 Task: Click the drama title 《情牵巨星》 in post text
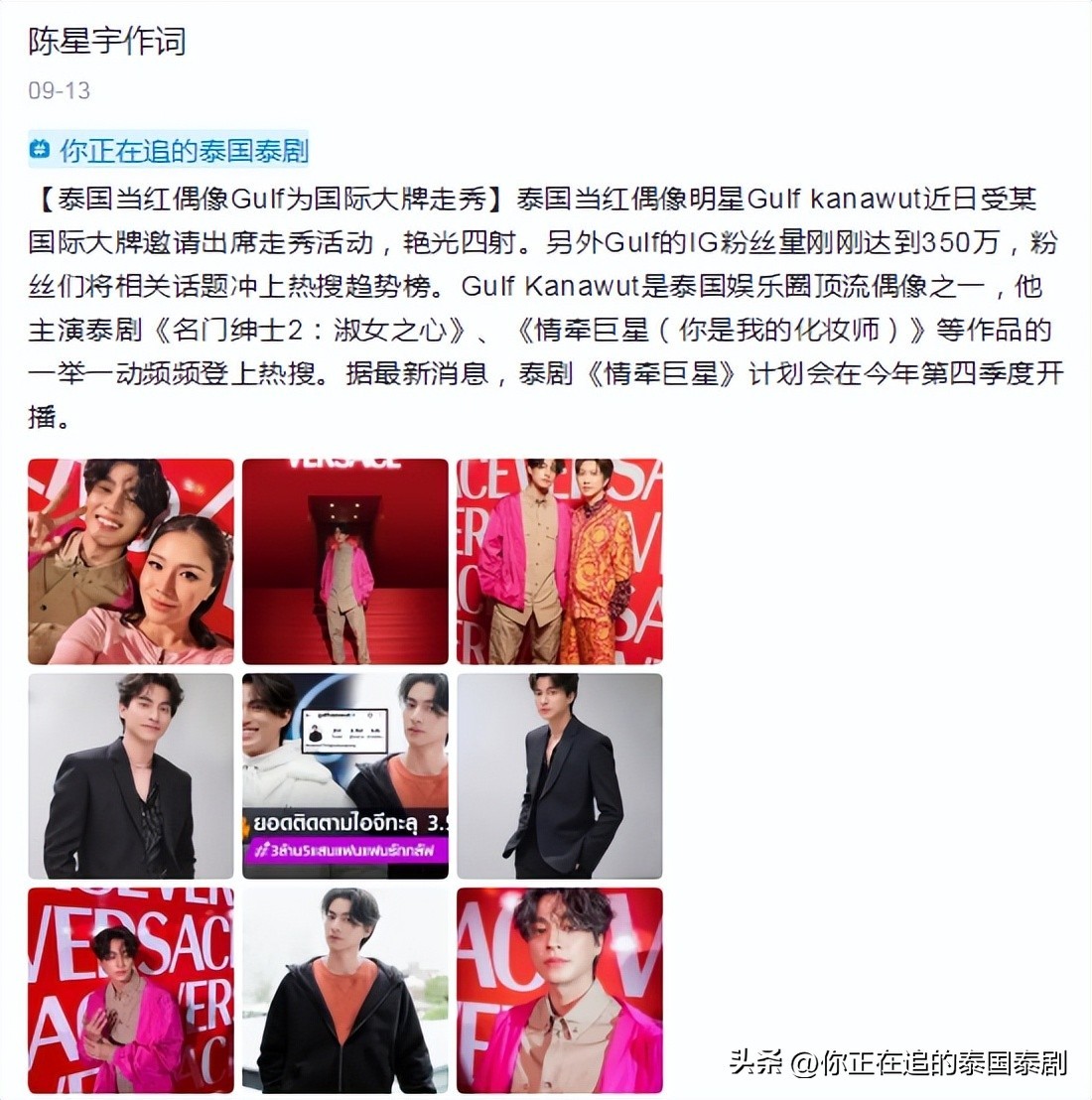(660, 373)
